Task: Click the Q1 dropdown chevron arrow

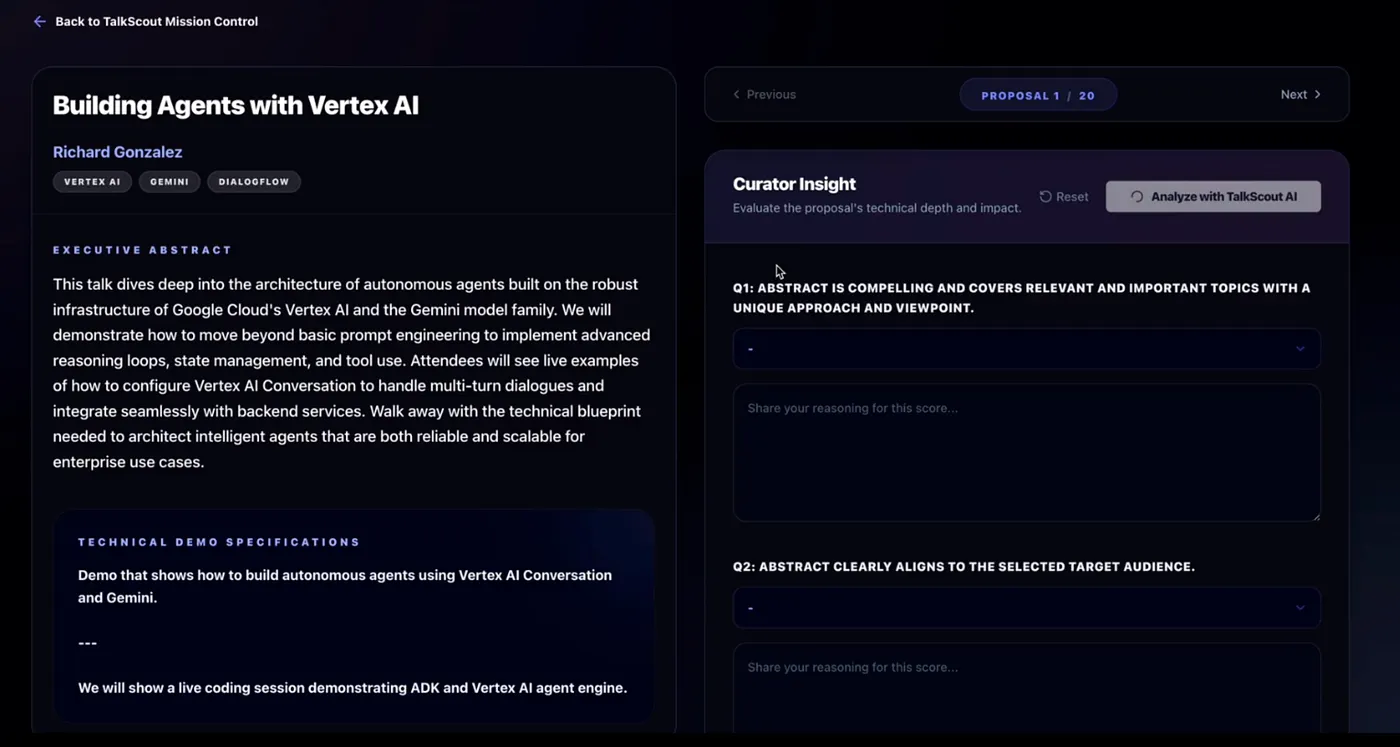Action: pos(1300,348)
